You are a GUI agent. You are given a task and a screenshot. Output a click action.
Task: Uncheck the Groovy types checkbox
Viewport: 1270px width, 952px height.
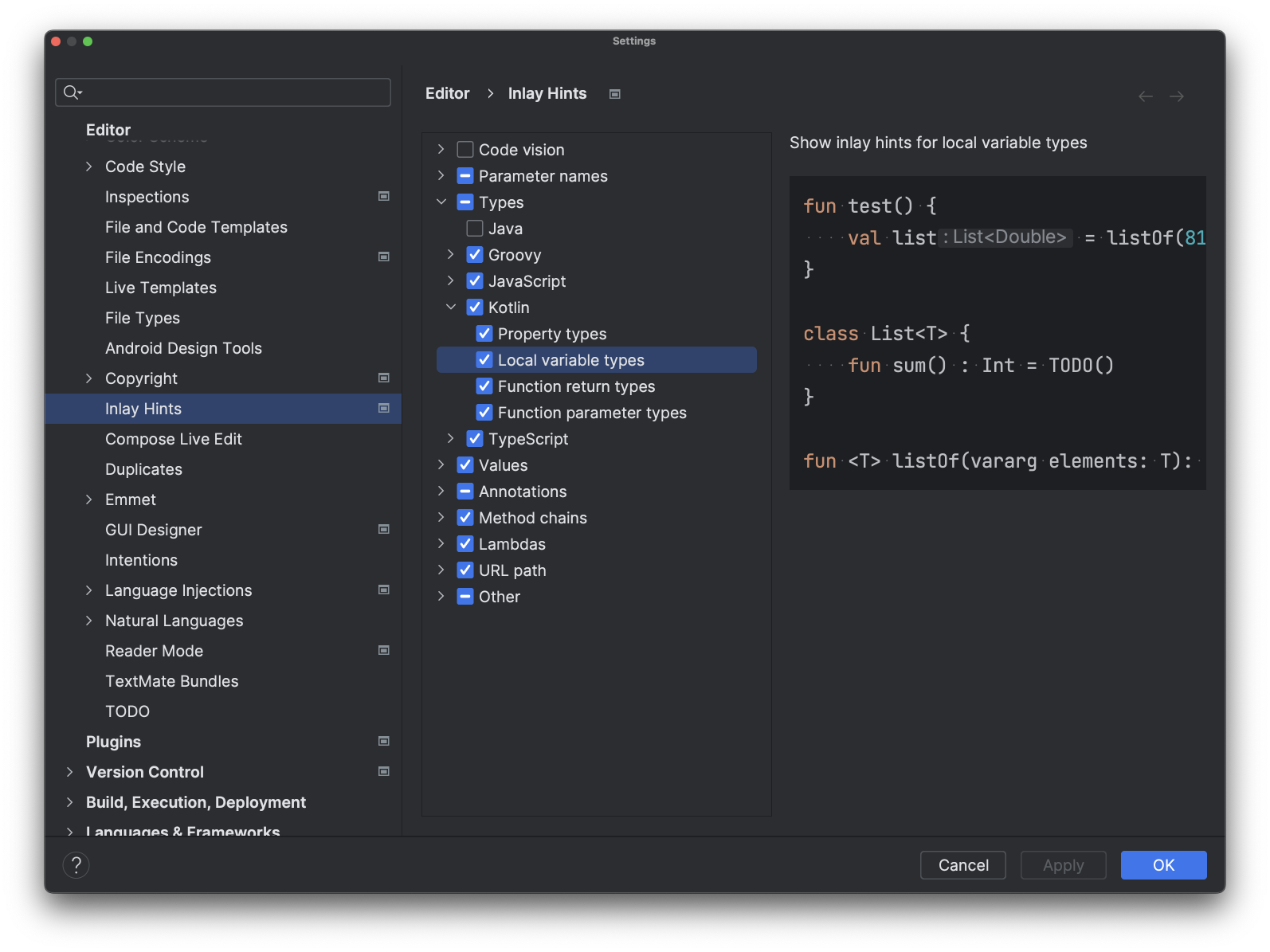tap(475, 255)
